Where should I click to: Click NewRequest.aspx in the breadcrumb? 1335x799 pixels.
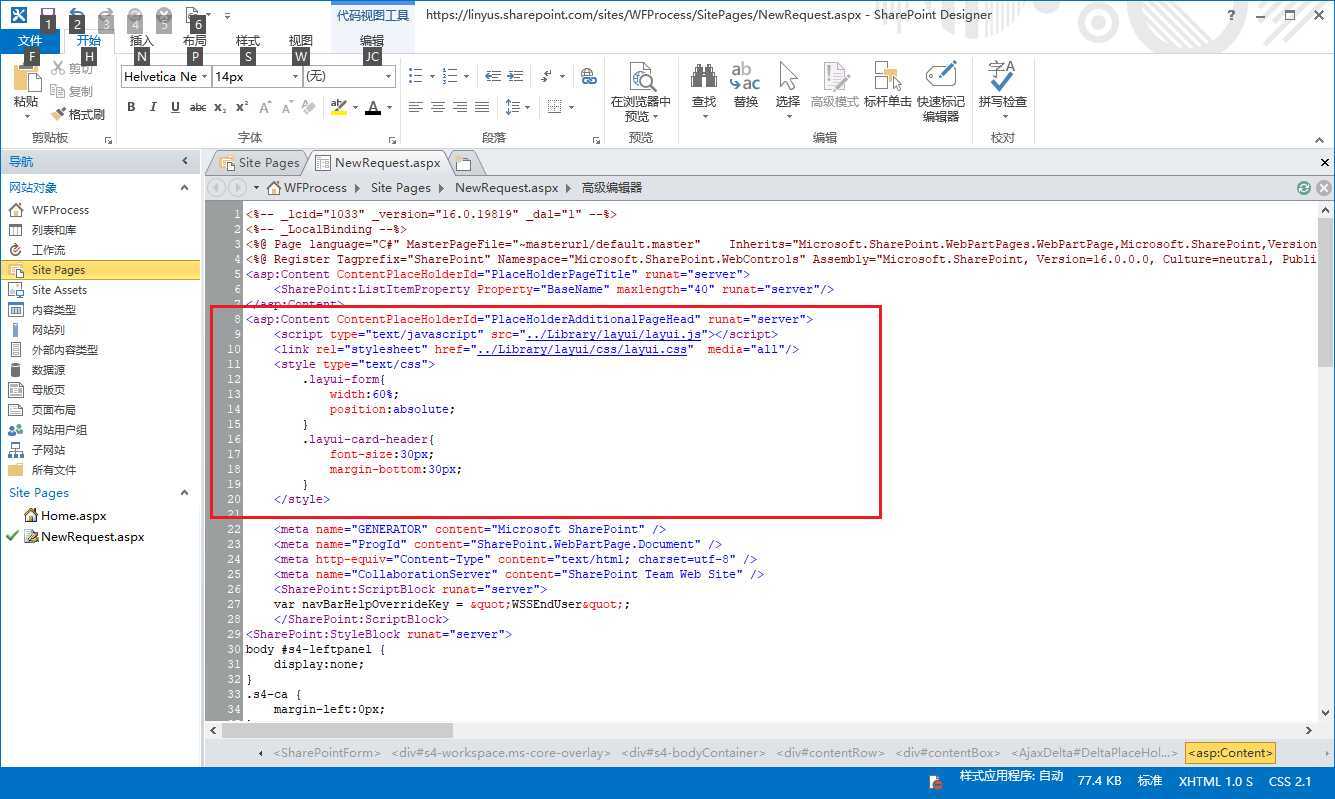tap(506, 188)
